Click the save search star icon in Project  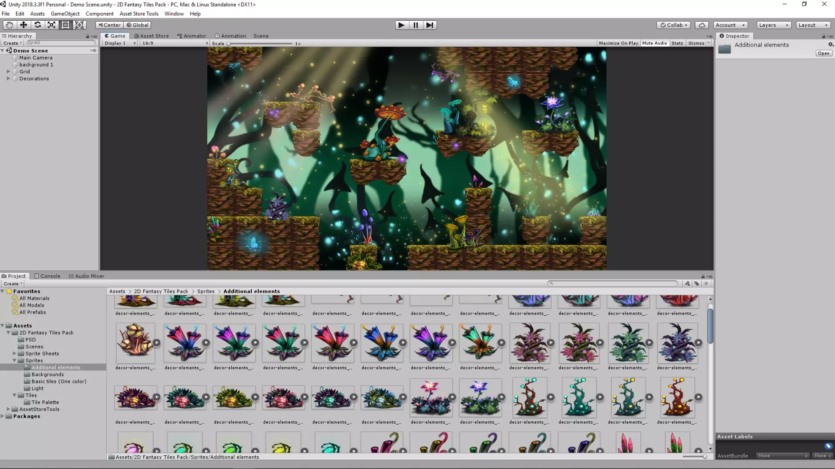point(706,284)
